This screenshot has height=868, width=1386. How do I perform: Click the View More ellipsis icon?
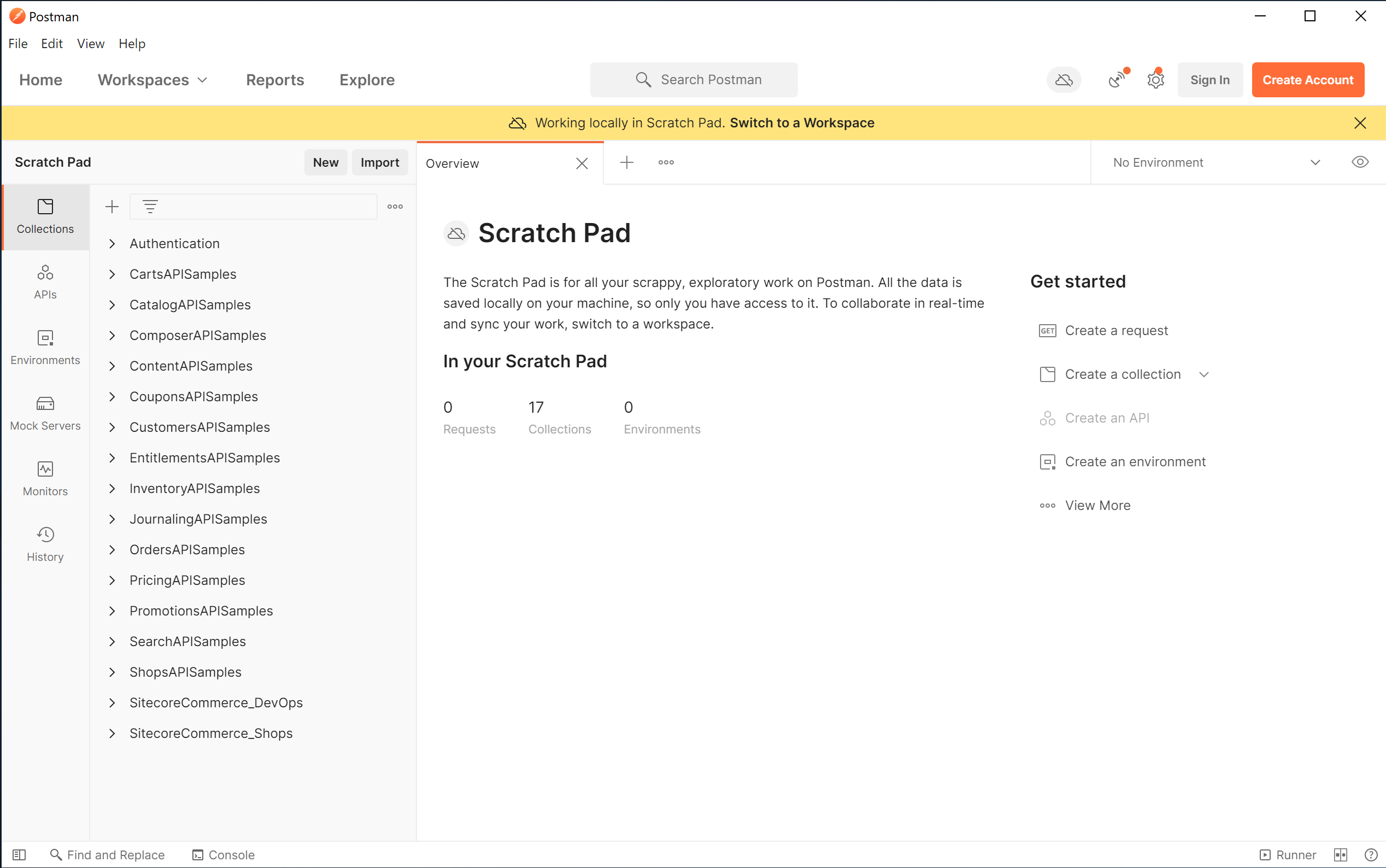[x=1047, y=506]
